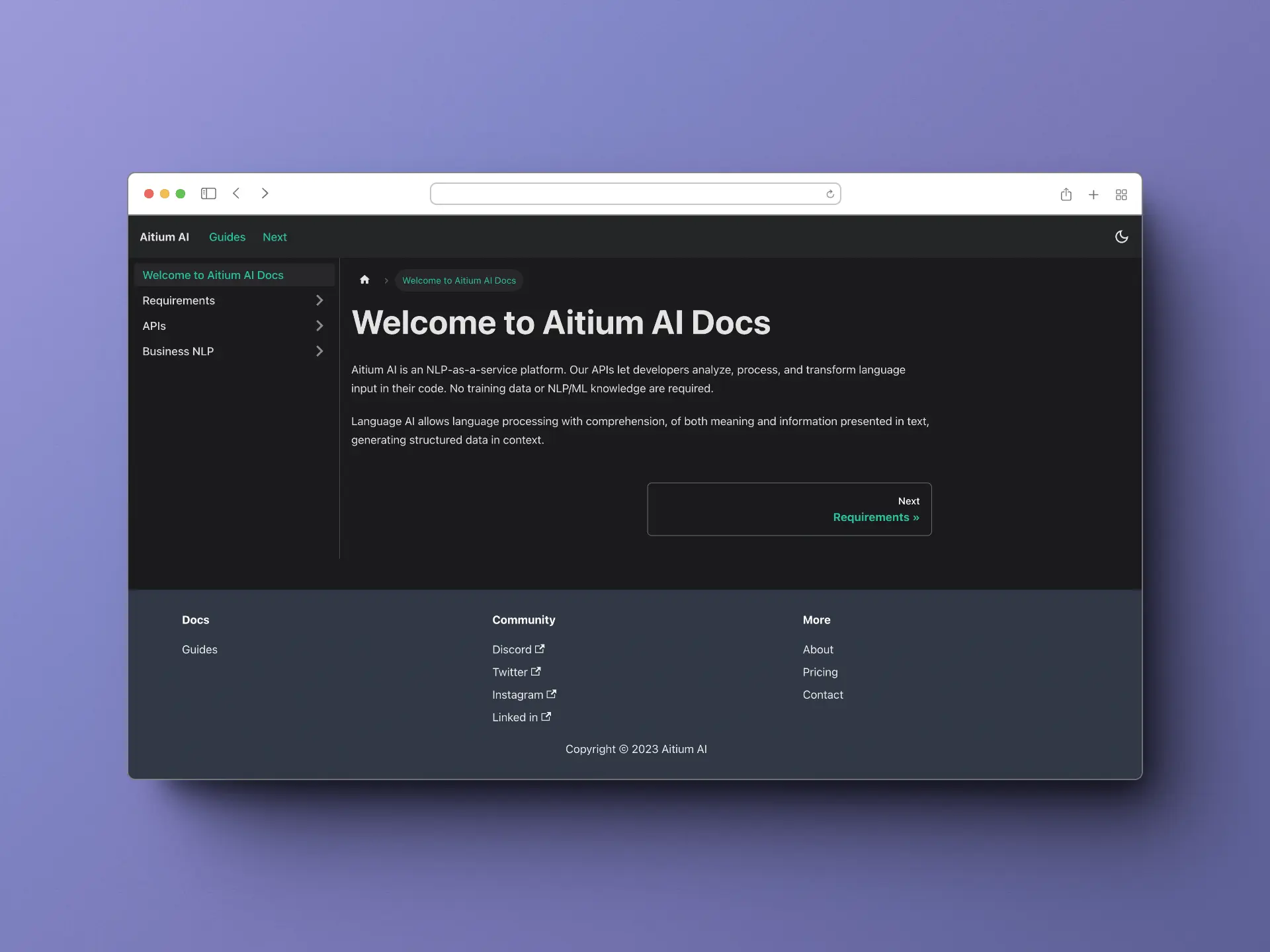Go back with browser back arrow
1270x952 pixels.
(236, 194)
